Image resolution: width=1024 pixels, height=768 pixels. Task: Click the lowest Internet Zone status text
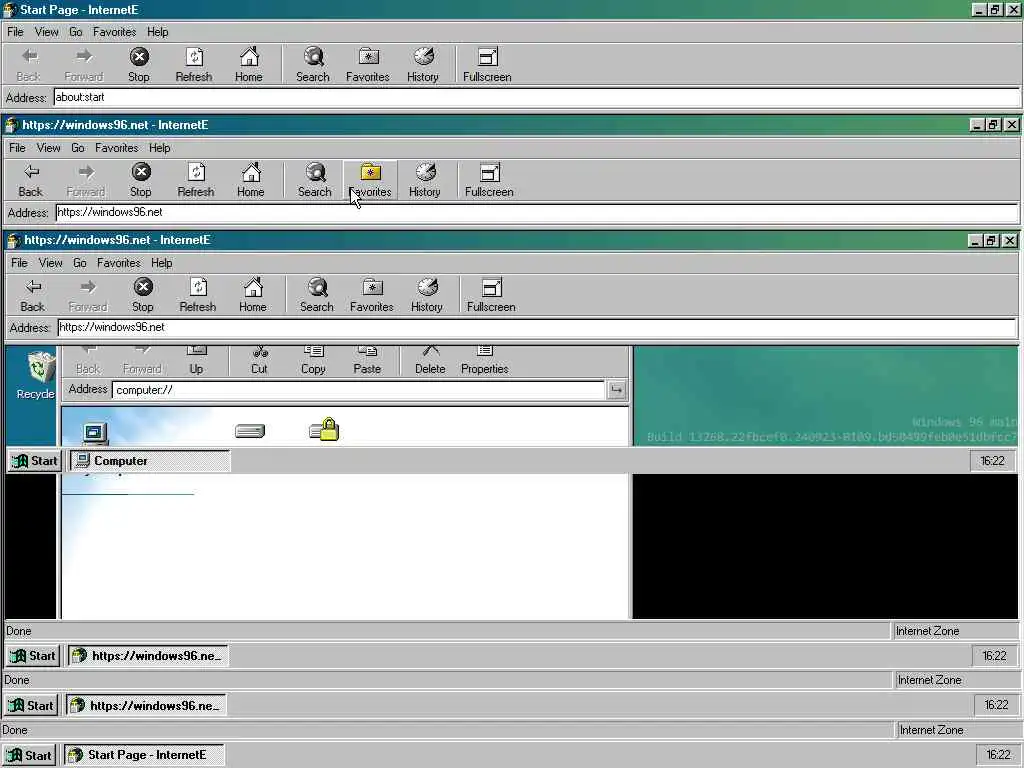(931, 730)
